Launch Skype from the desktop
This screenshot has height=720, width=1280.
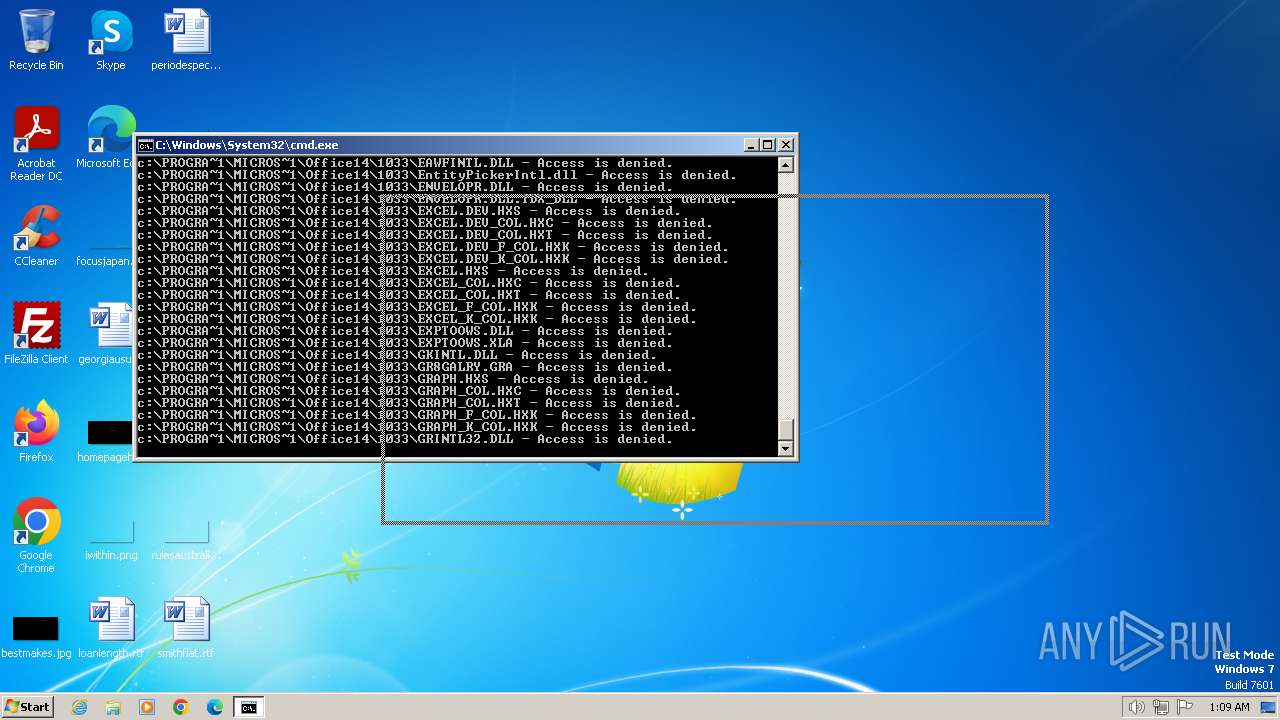(x=110, y=40)
